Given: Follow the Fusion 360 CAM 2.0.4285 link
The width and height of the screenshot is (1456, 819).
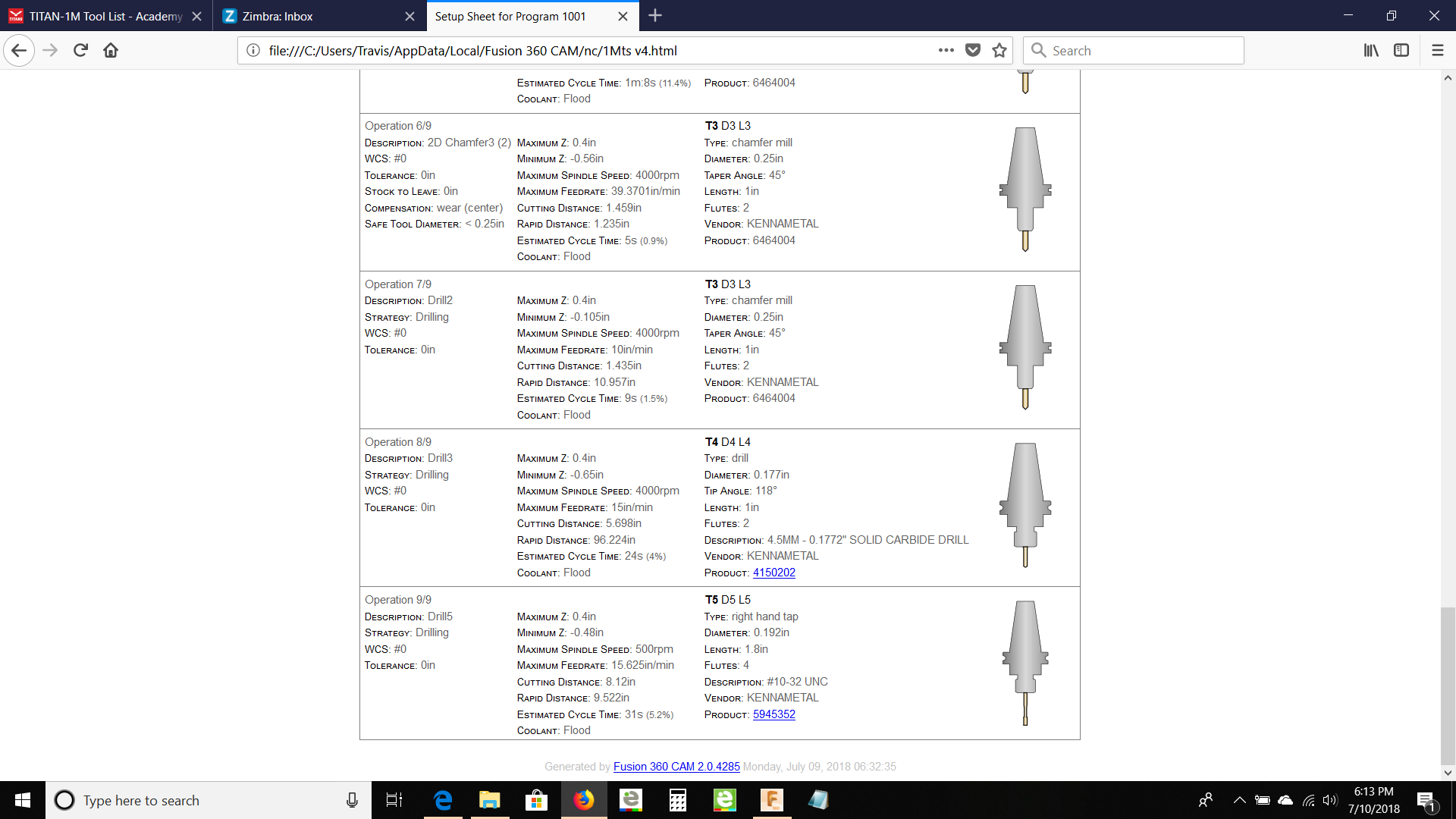Looking at the screenshot, I should [676, 767].
